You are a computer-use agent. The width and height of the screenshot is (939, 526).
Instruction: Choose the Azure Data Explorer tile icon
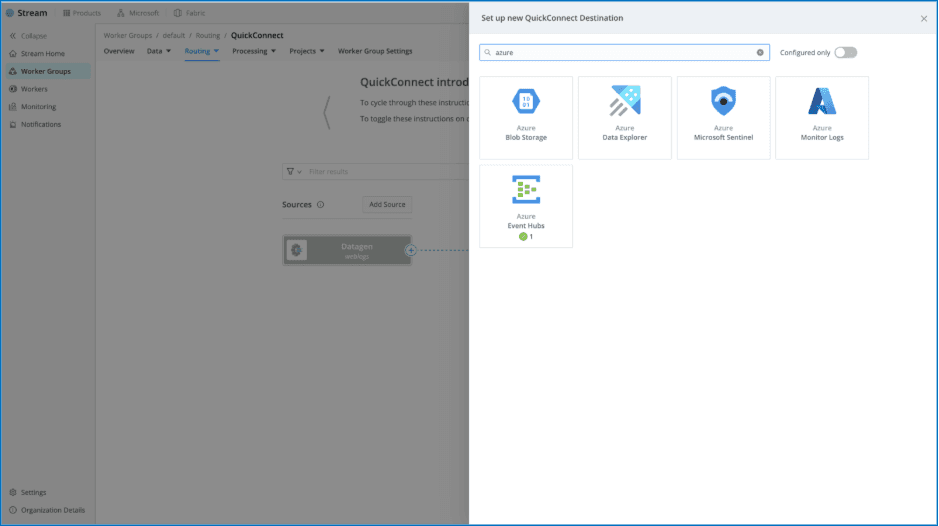pos(625,102)
